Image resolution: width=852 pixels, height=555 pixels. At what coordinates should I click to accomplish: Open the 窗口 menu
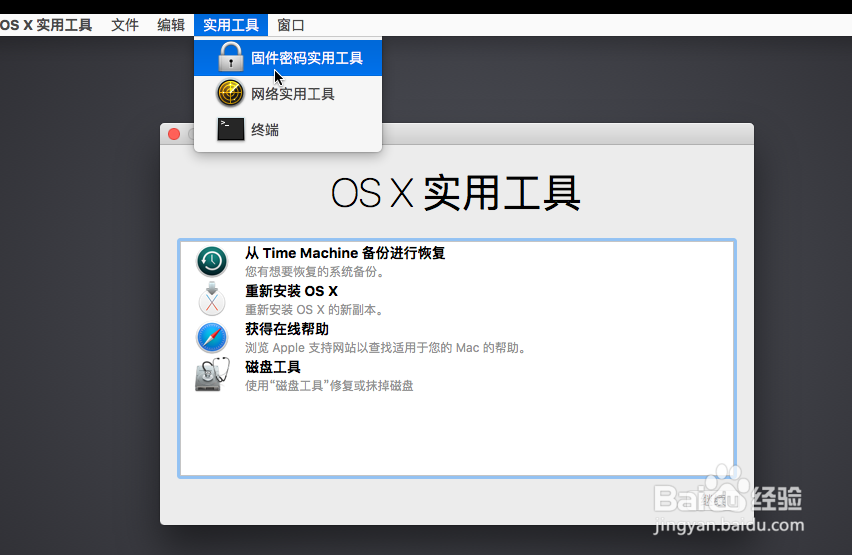[291, 25]
